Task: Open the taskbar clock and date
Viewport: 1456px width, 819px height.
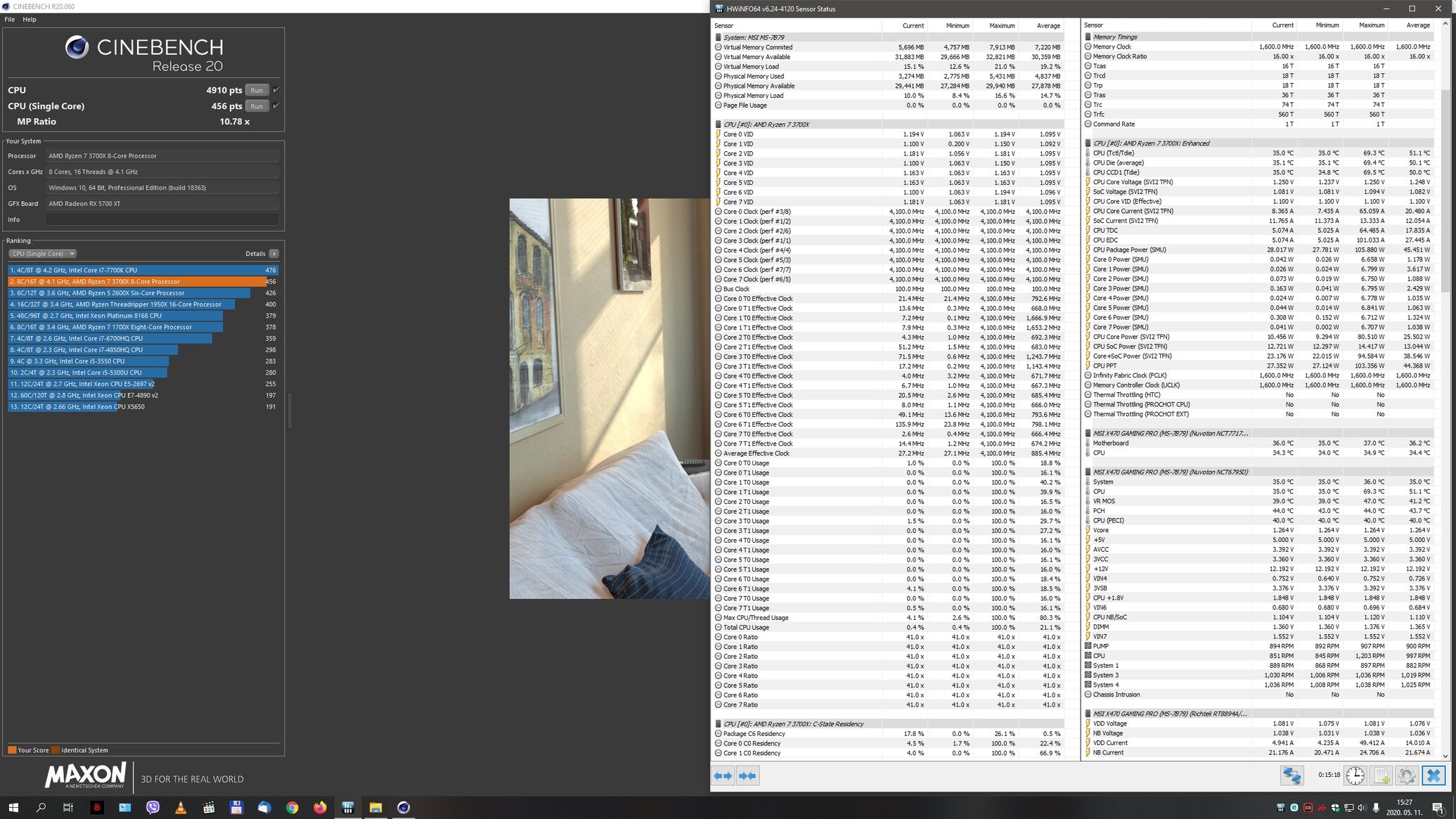Action: [1404, 808]
